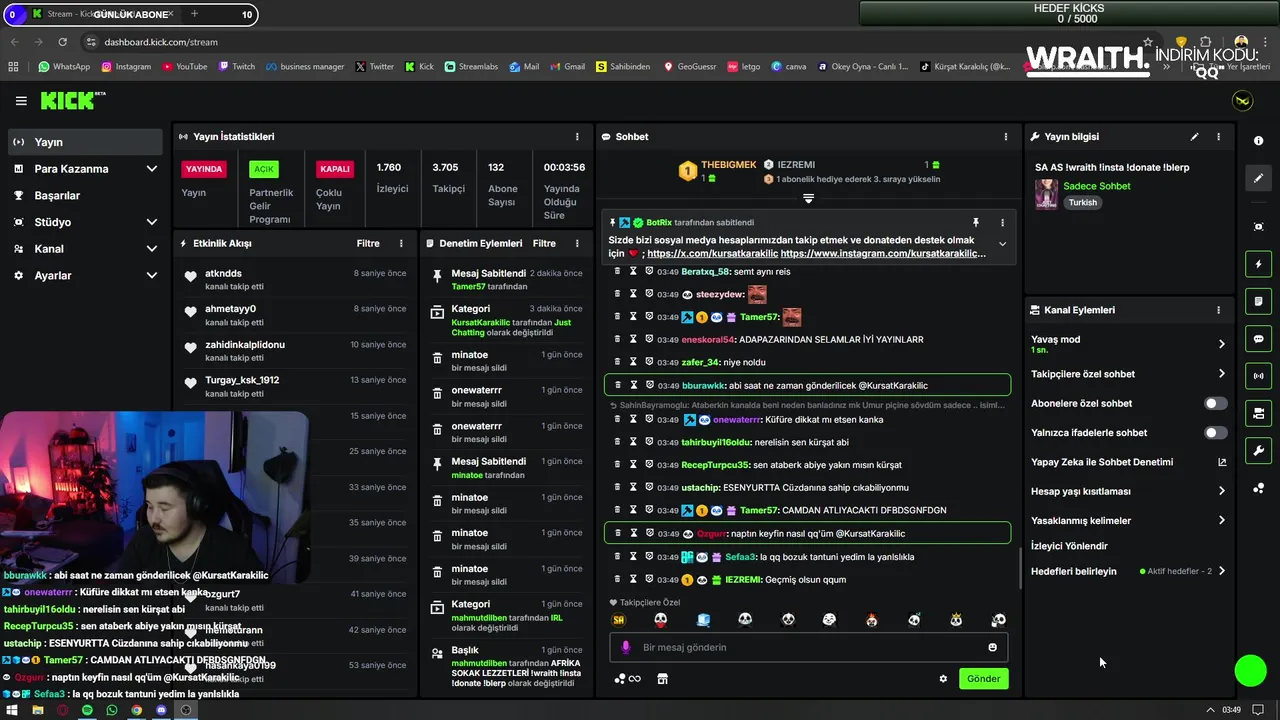Click the emoji picker in message box
Viewport: 1280px width, 720px height.
(x=993, y=647)
